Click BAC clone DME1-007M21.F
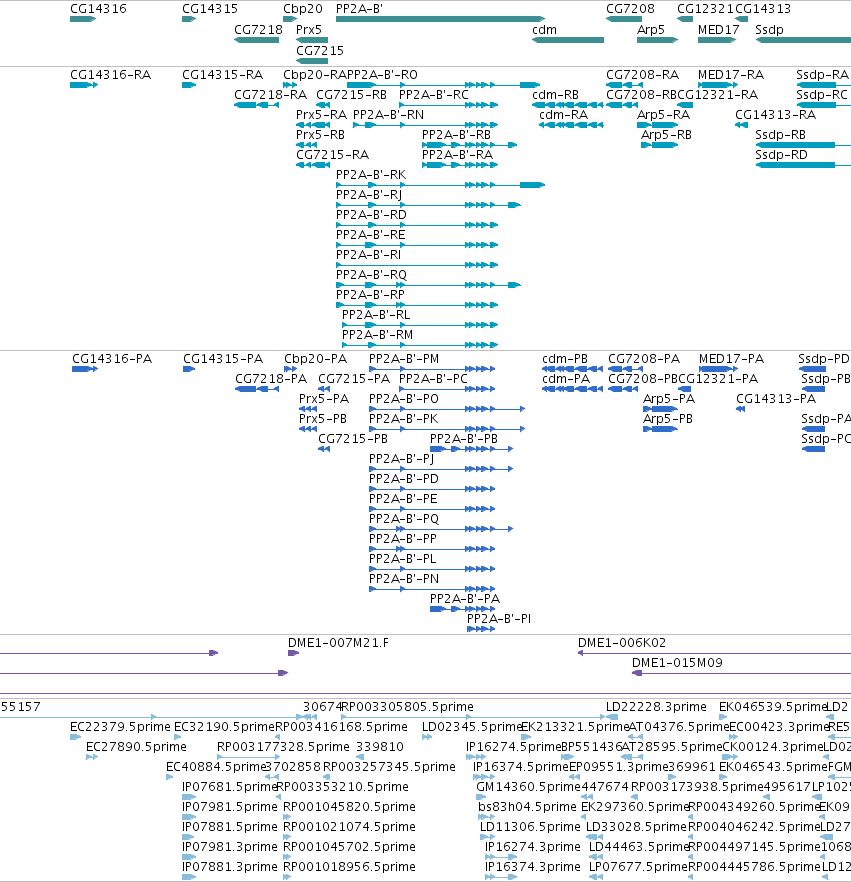Screen dimensions: 851x882 pos(294,653)
